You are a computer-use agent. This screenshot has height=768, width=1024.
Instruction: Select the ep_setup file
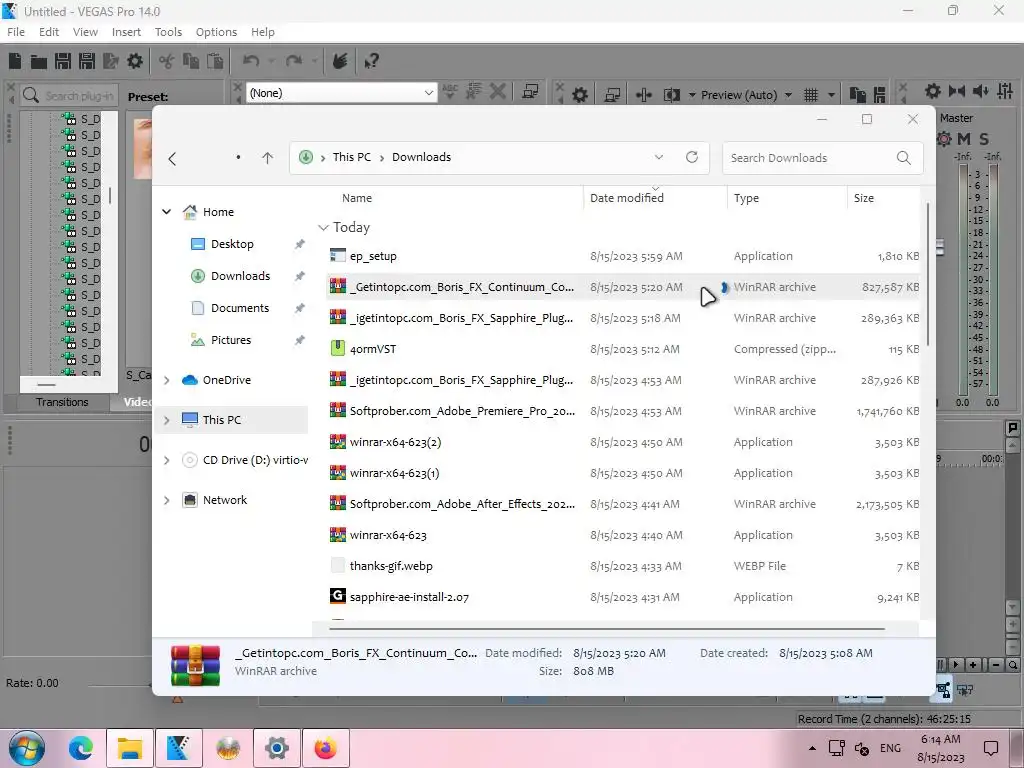[624, 256]
